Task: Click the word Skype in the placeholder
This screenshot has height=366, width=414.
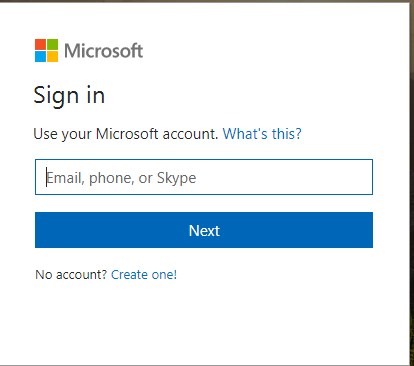Action: coord(176,178)
